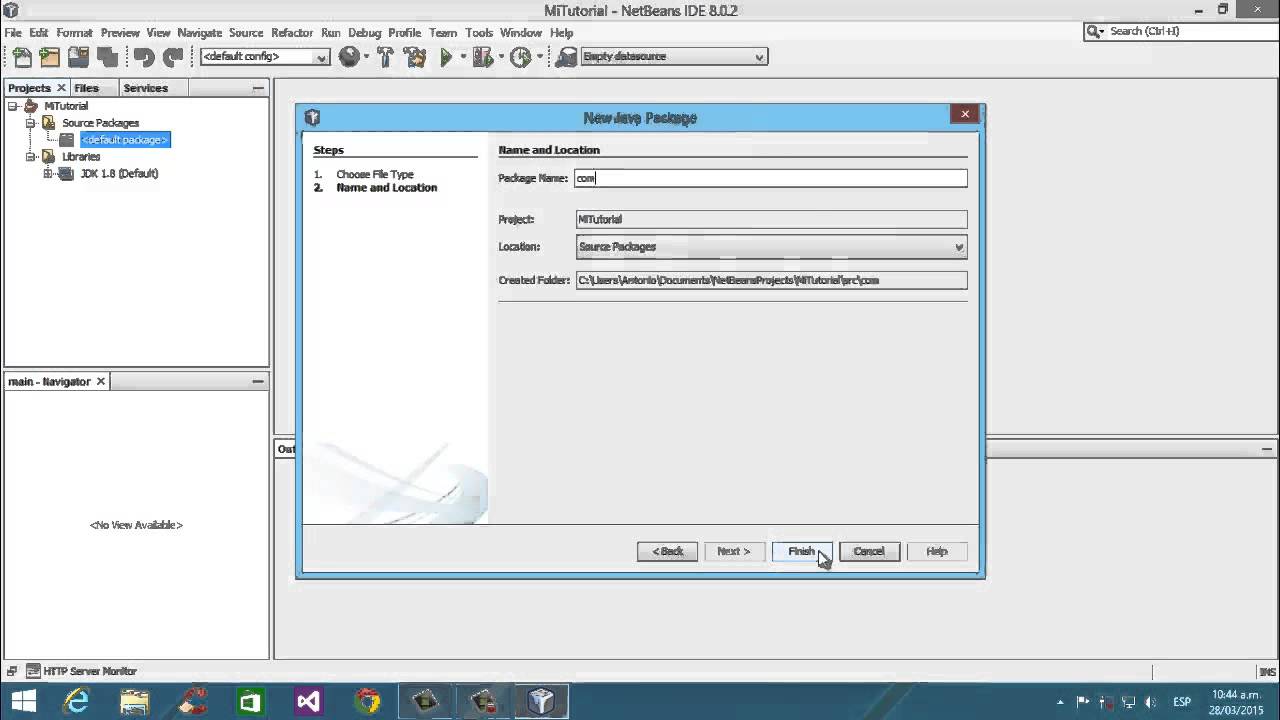Click the Redo arrow icon

[173, 57]
